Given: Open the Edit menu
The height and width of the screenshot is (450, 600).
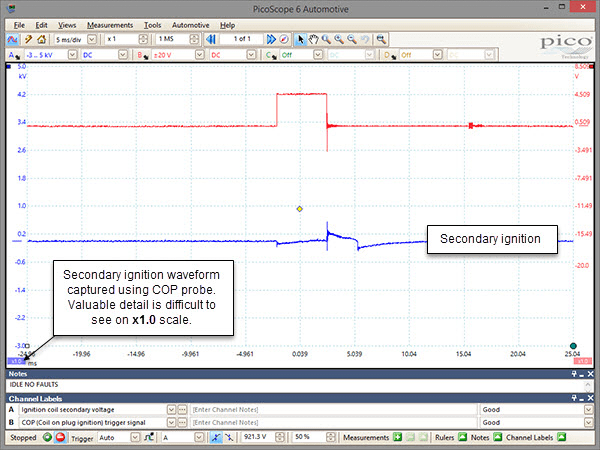Looking at the screenshot, I should pyautogui.click(x=41, y=25).
